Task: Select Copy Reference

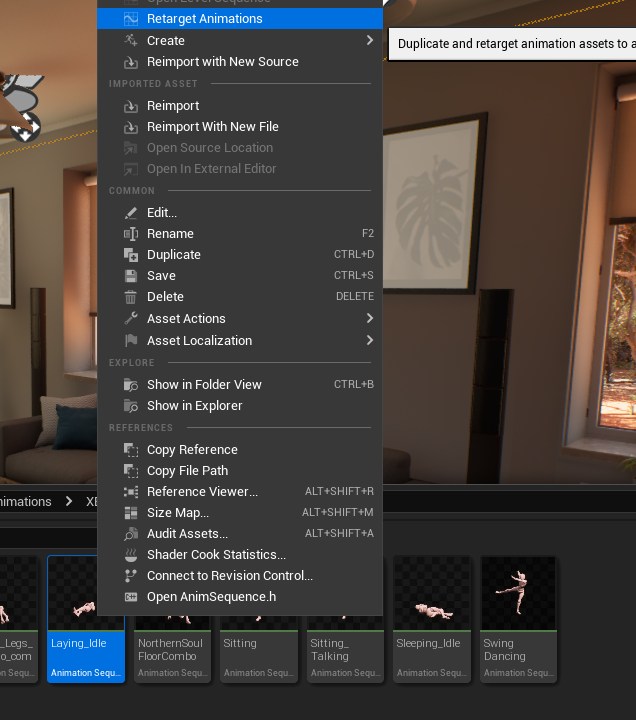Action: tap(240, 450)
